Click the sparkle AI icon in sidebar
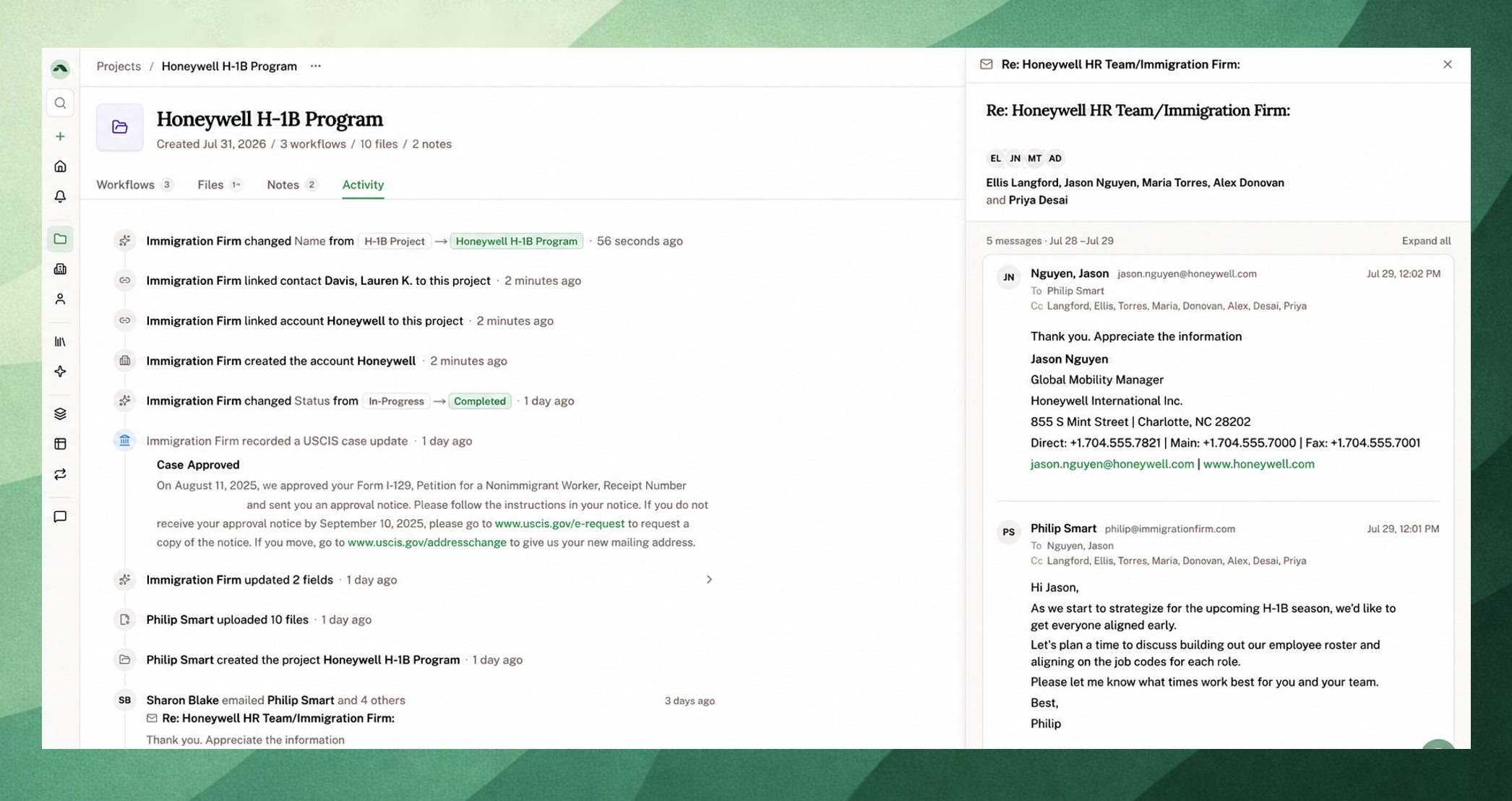The height and width of the screenshot is (801, 1512). [x=60, y=372]
